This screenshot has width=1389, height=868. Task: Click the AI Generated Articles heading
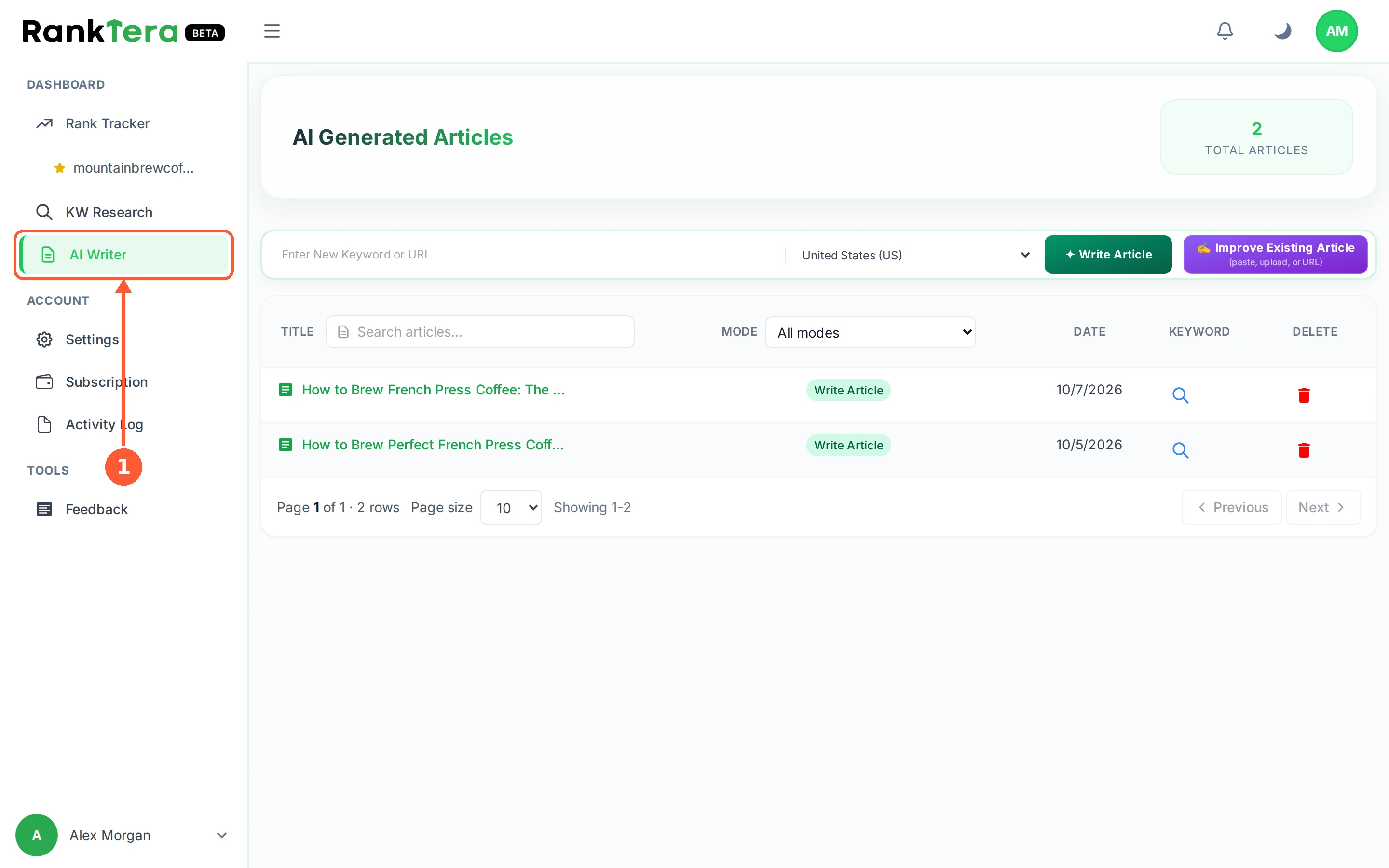402,137
